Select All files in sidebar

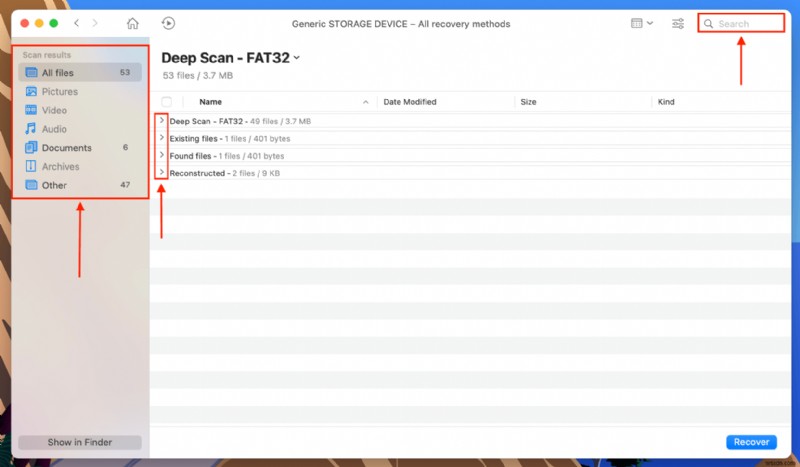80,72
